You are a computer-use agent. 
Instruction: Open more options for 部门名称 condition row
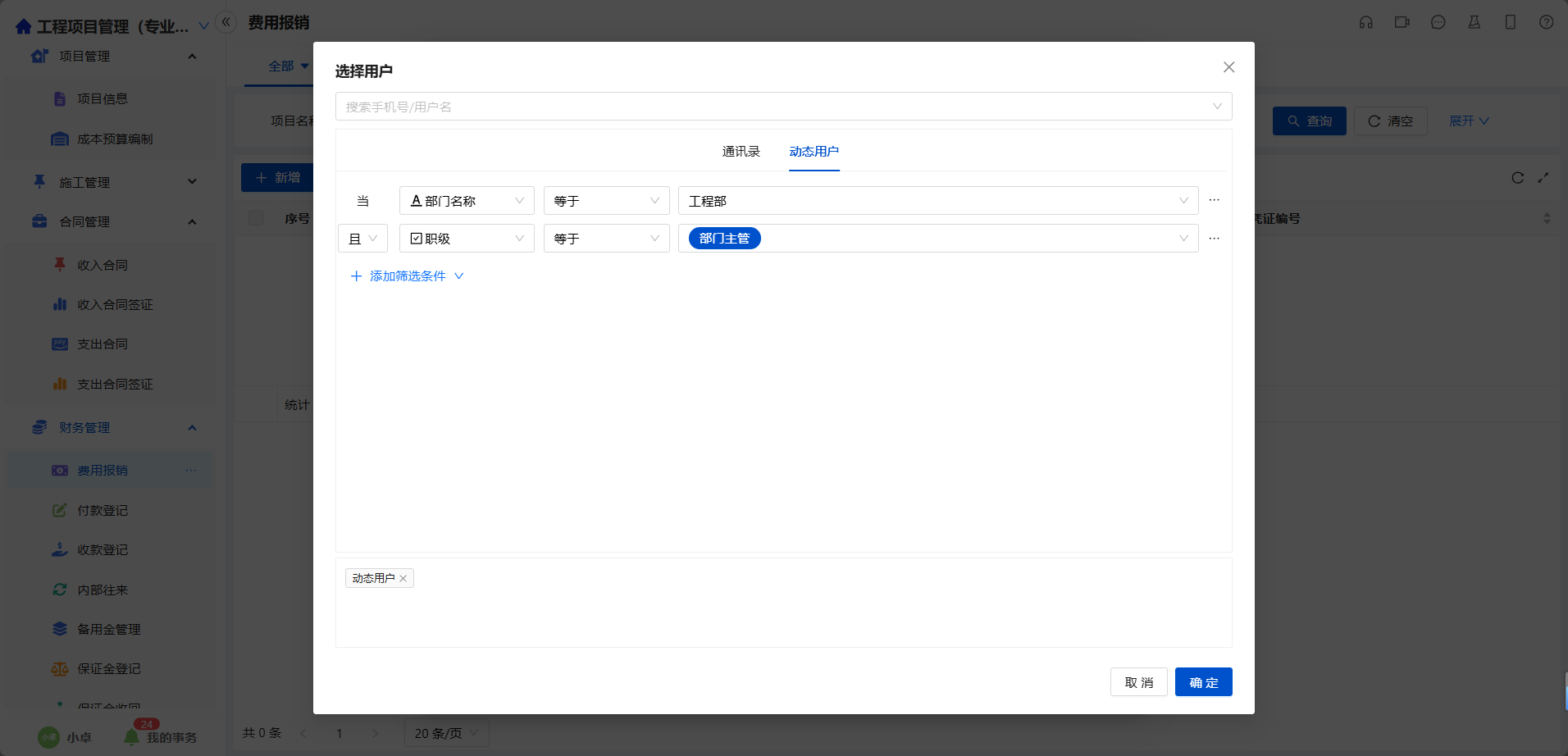pyautogui.click(x=1215, y=200)
